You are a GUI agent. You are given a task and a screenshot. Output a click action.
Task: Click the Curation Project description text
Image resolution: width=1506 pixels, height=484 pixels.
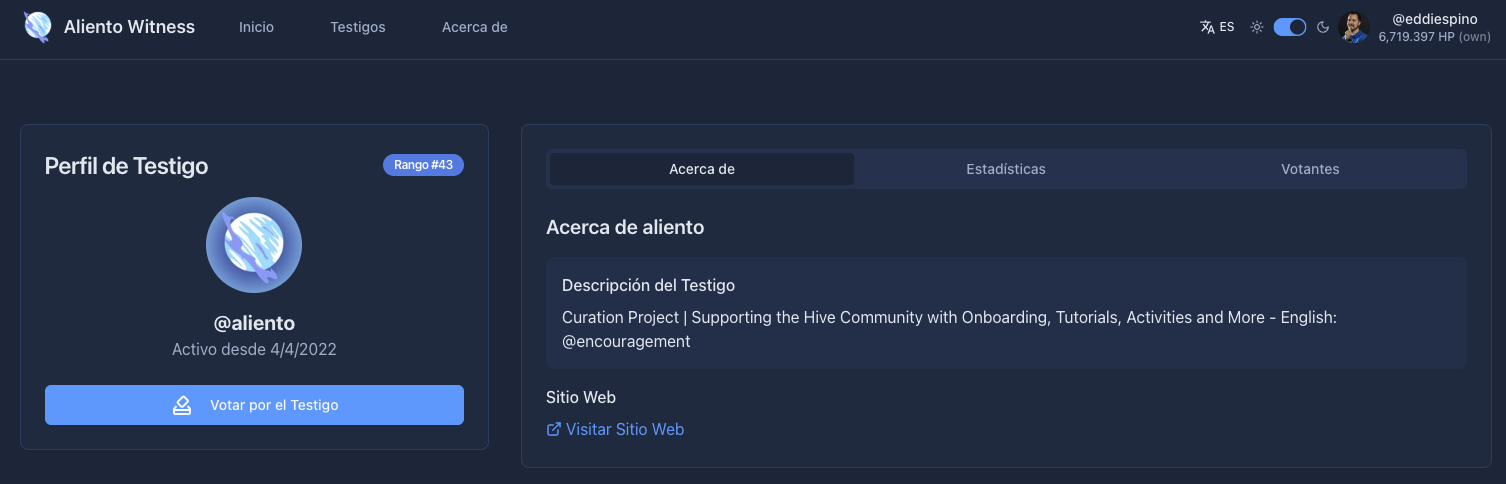click(x=950, y=329)
